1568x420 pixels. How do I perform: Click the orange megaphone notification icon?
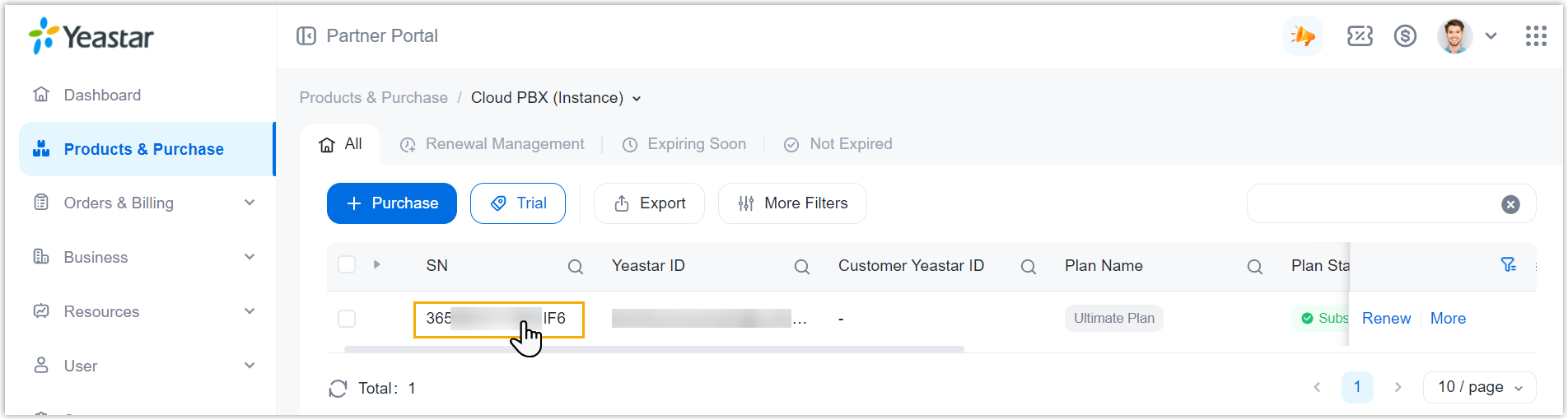point(1303,36)
